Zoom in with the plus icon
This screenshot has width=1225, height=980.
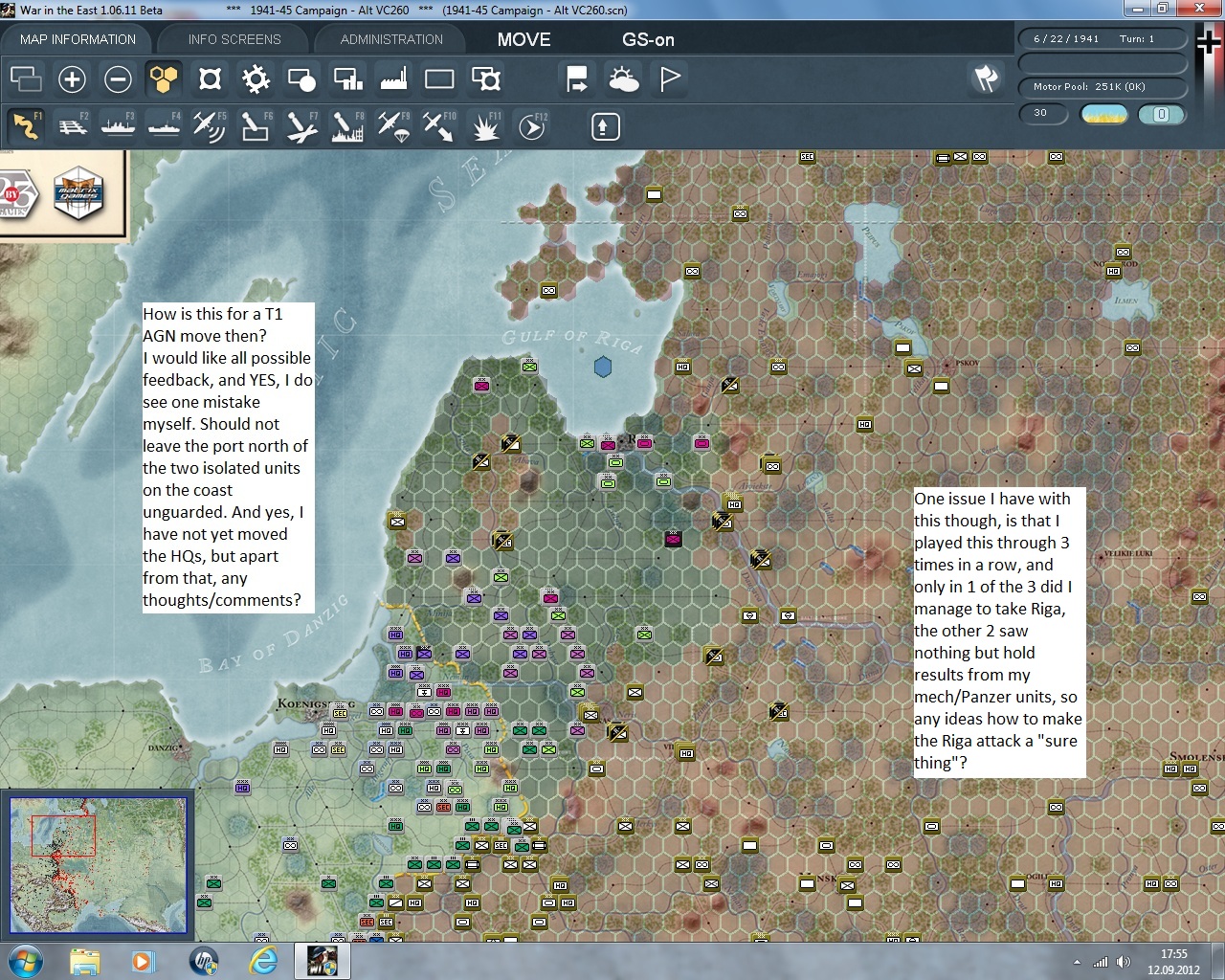click(72, 78)
